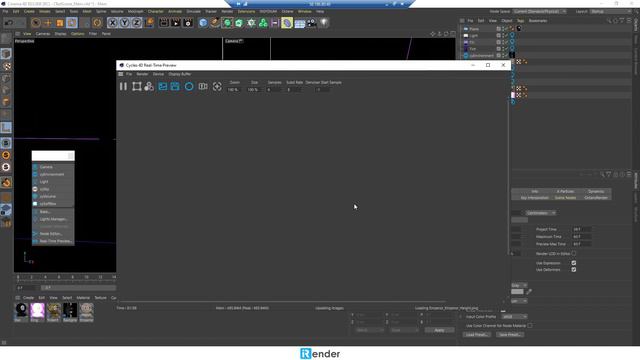Toggle Use Color Channel for Node Material checkbox

(x=529, y=326)
